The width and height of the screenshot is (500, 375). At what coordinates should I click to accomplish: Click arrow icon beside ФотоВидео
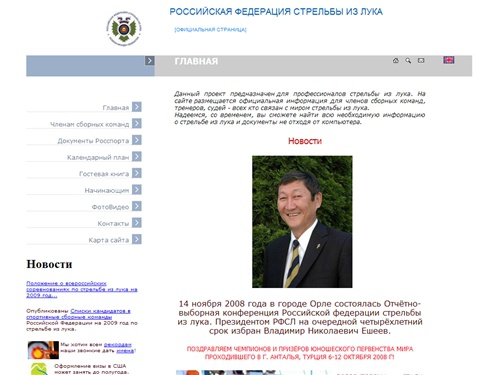pyautogui.click(x=137, y=206)
